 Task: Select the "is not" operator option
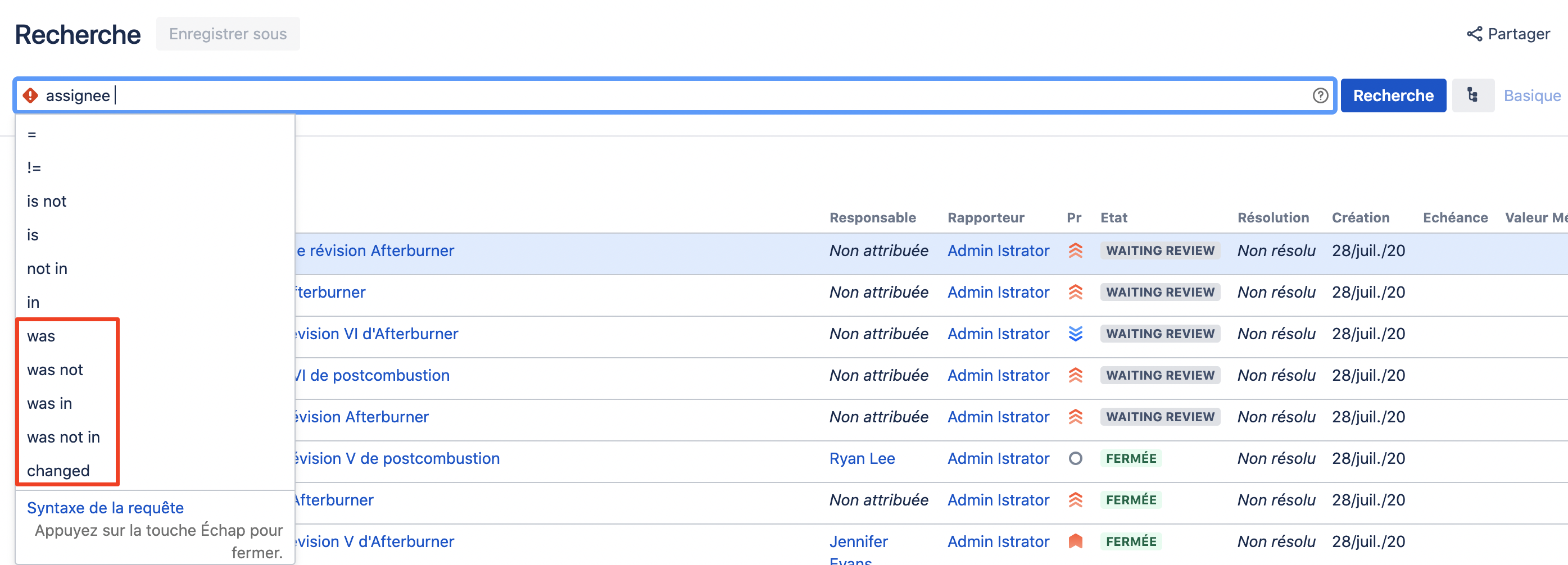[x=47, y=201]
